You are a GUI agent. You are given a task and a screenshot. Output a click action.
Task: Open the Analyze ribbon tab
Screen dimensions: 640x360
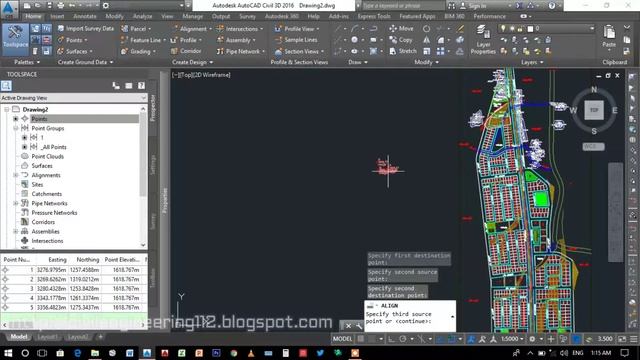(x=142, y=16)
